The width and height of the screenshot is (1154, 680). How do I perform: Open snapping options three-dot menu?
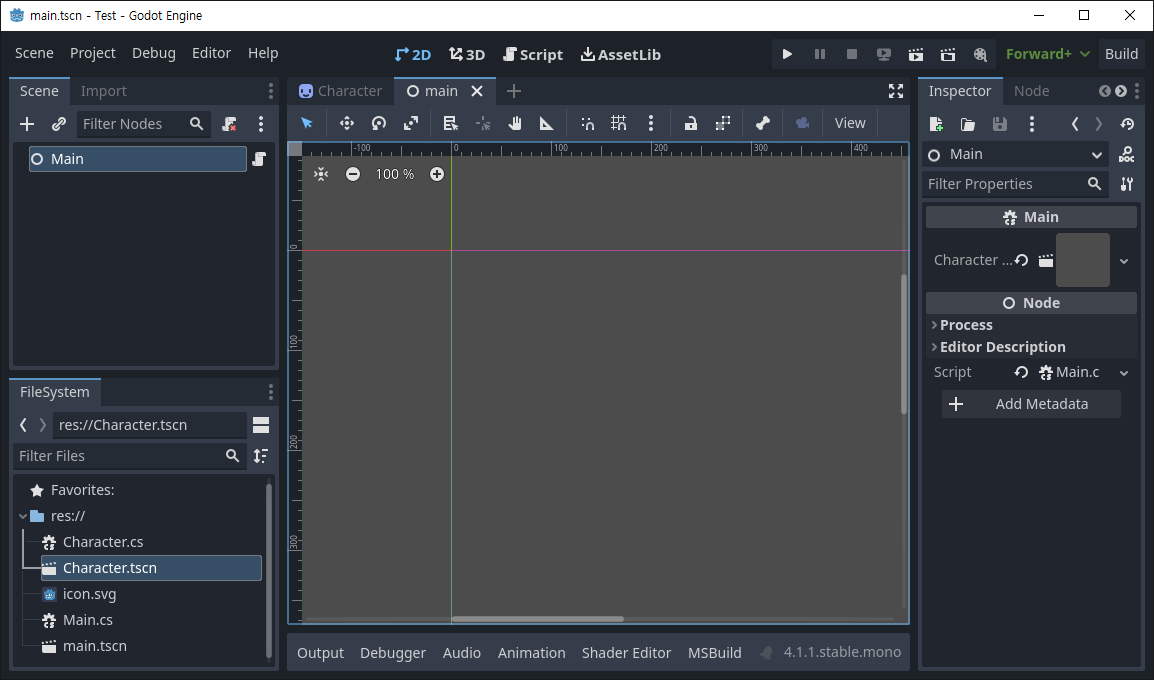651,123
